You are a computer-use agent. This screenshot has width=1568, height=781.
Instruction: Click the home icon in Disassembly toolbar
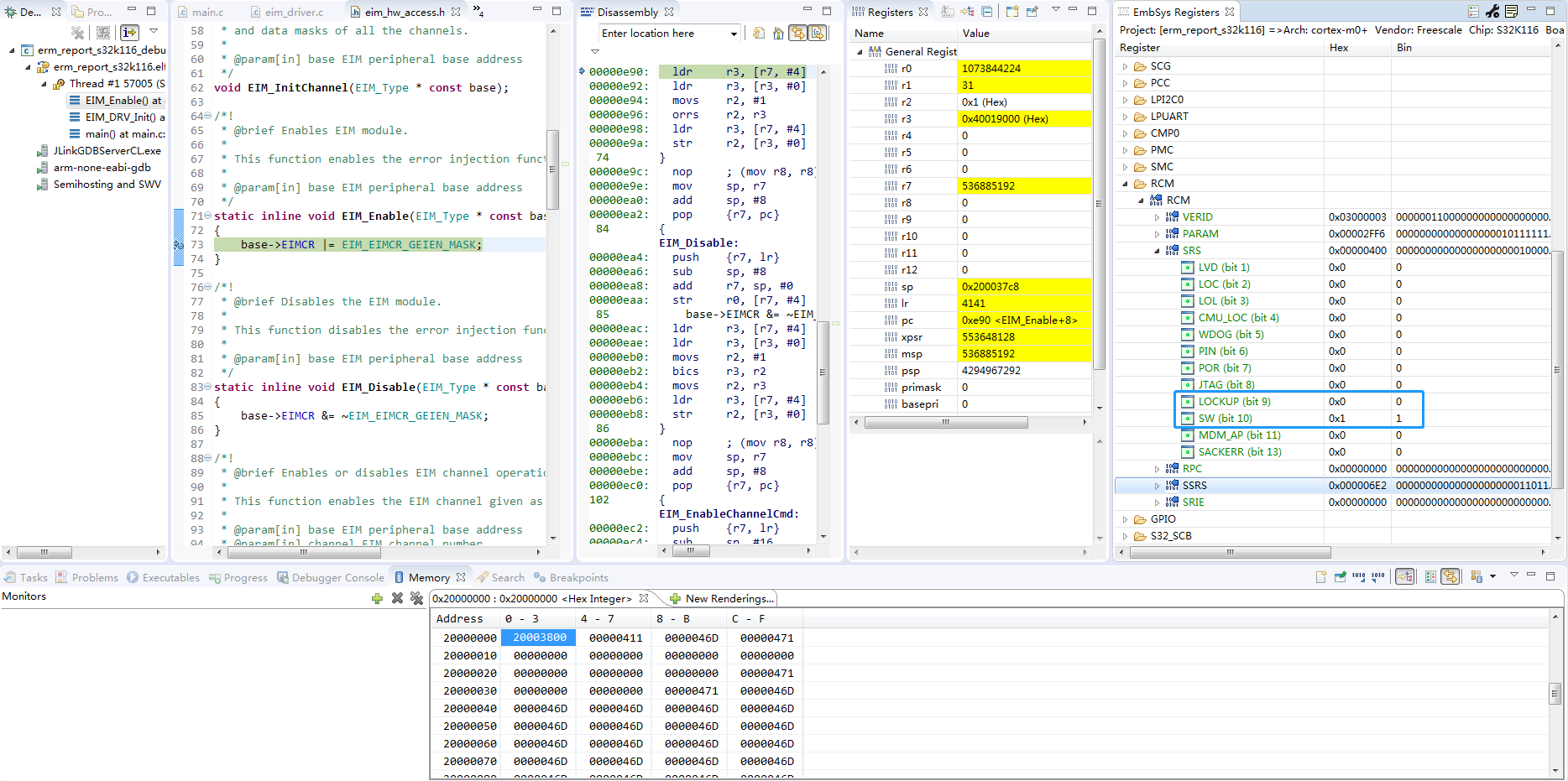point(776,33)
